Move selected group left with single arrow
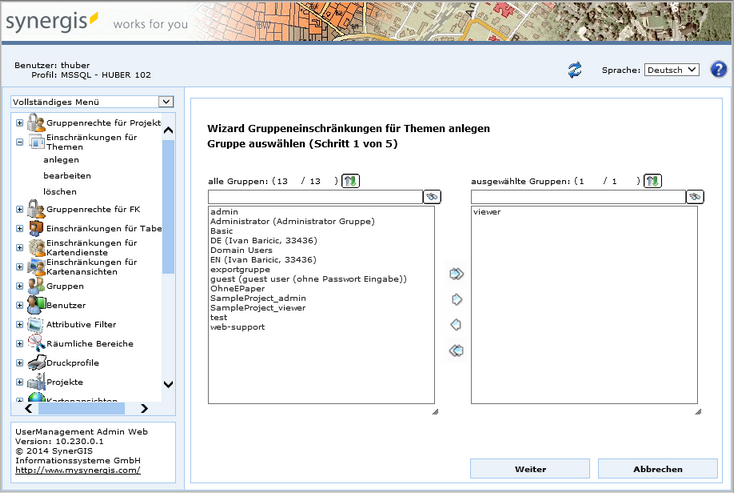This screenshot has width=734, height=493. click(x=456, y=325)
